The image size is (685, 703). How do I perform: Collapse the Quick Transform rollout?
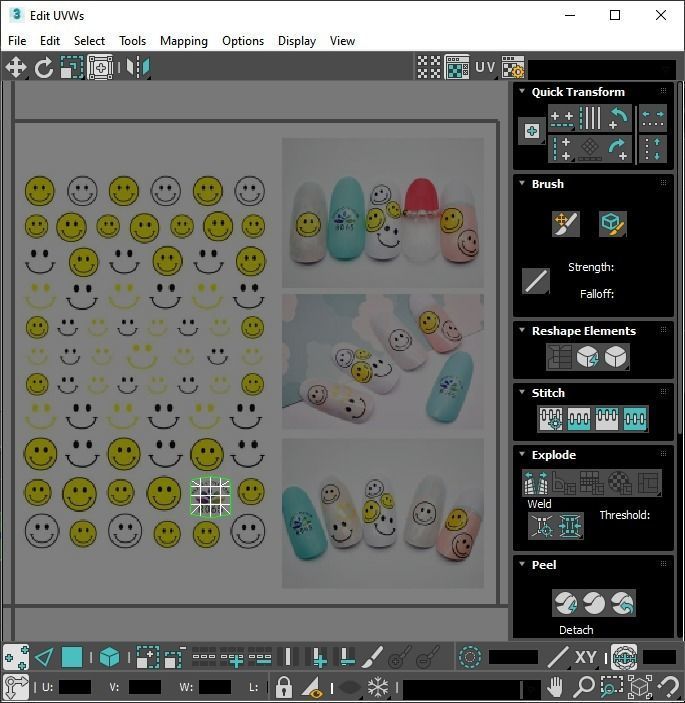(x=522, y=91)
